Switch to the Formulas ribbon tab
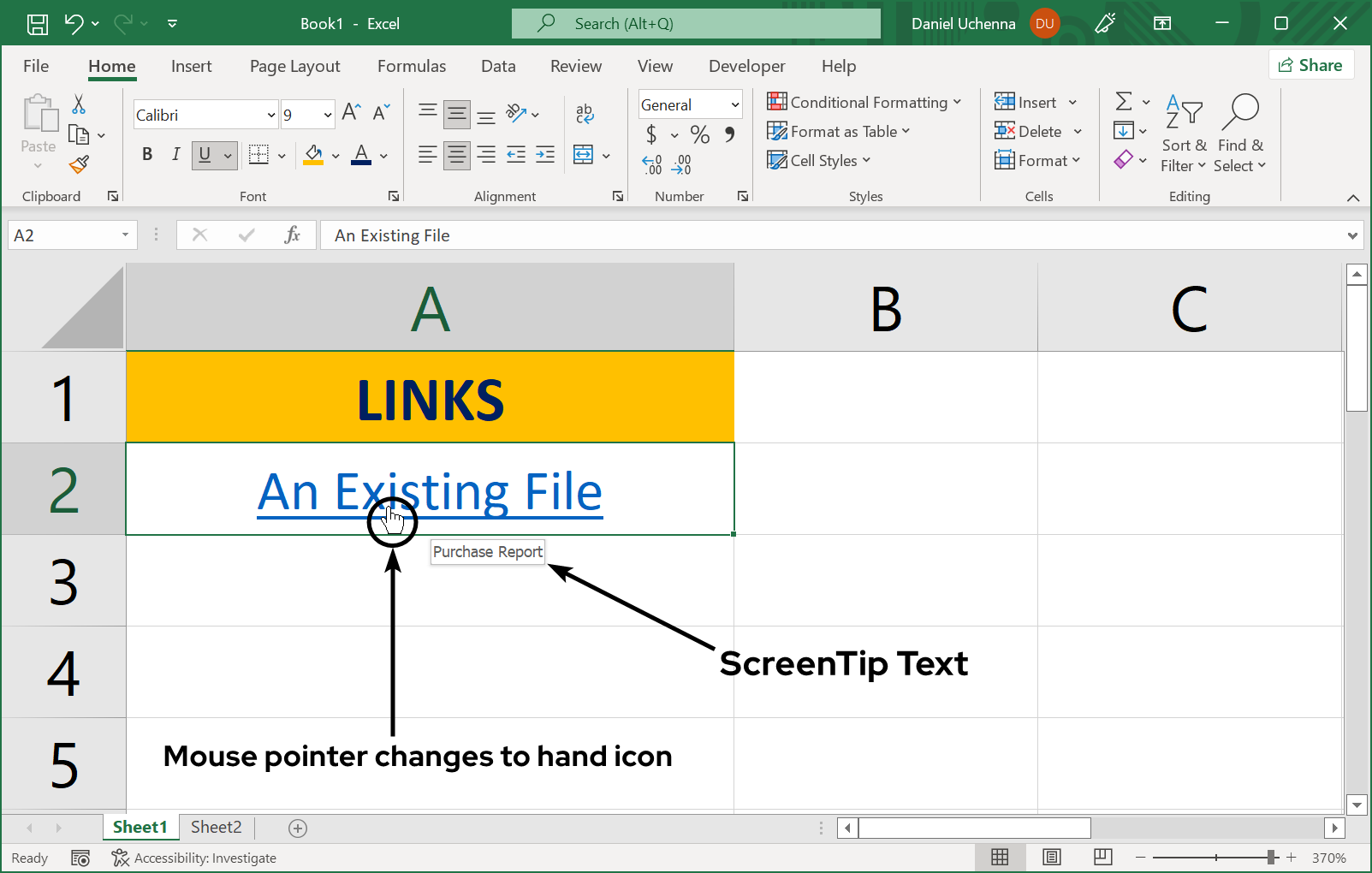This screenshot has height=873, width=1372. tap(412, 66)
